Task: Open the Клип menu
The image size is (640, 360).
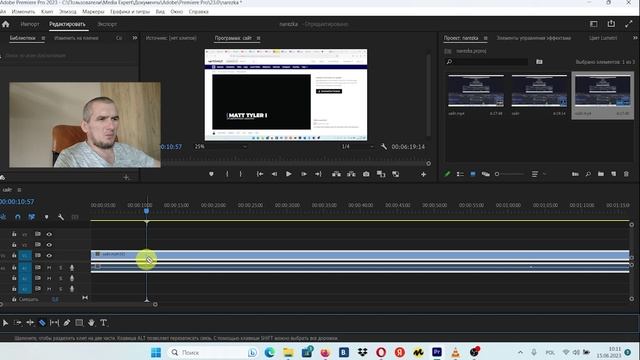Action: [47, 12]
